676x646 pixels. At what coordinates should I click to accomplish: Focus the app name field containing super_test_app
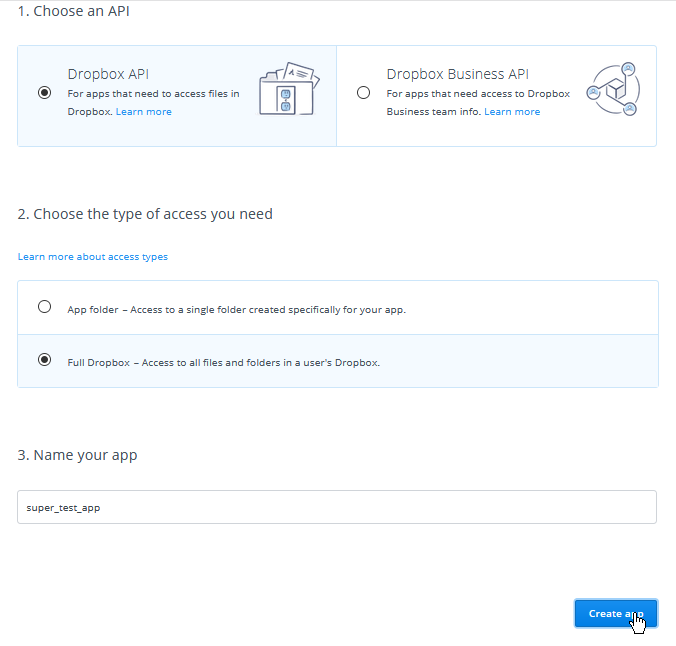(337, 507)
